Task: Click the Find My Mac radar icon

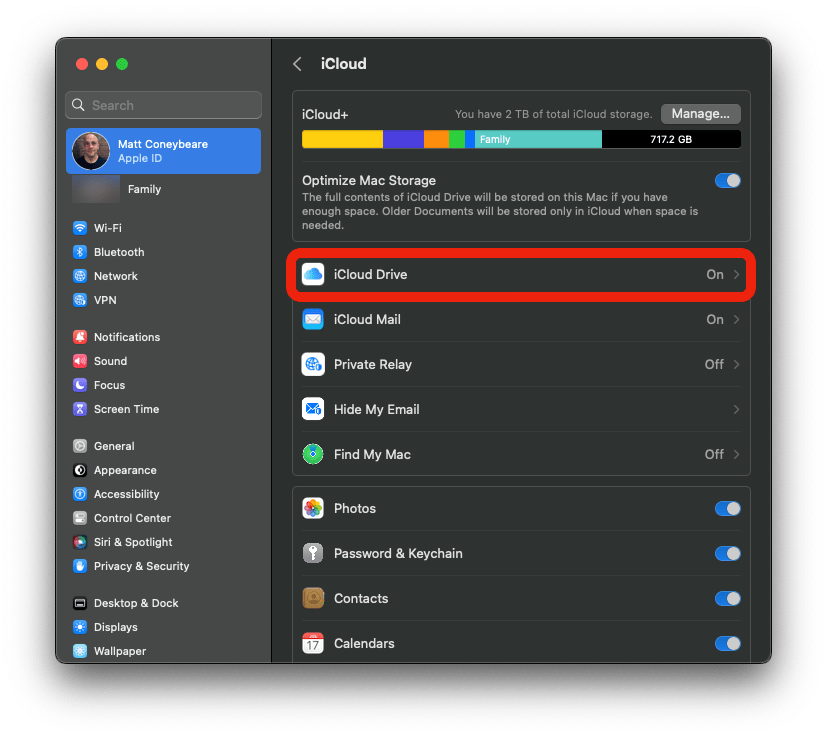Action: pos(313,454)
